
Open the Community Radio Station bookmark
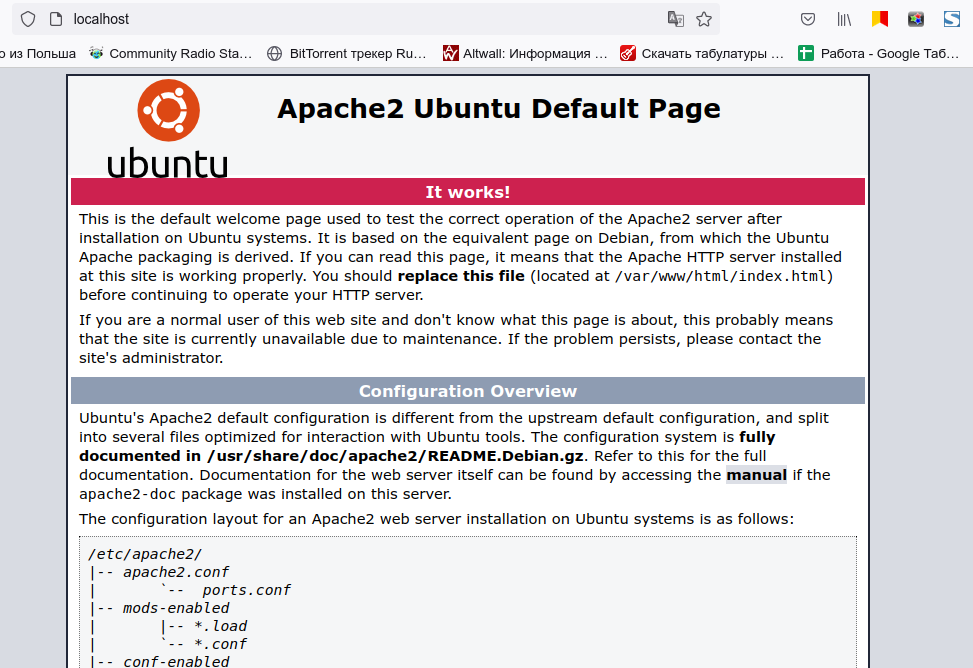coord(171,53)
